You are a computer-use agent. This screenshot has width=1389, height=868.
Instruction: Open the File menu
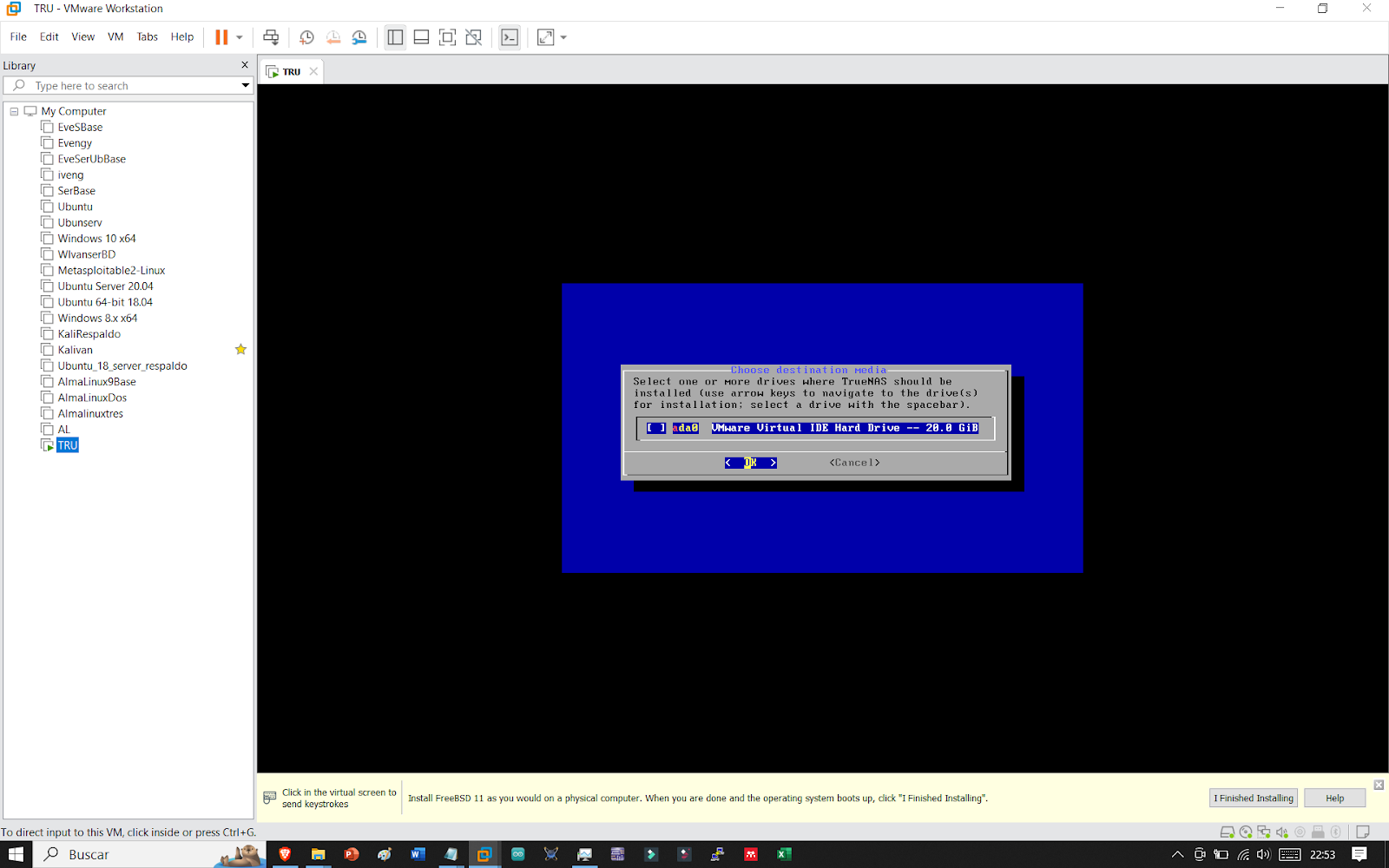click(18, 36)
